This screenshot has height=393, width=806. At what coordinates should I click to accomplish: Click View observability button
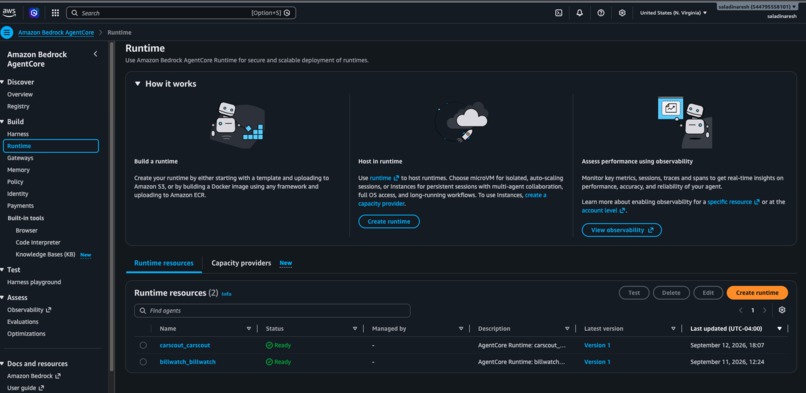tap(621, 230)
